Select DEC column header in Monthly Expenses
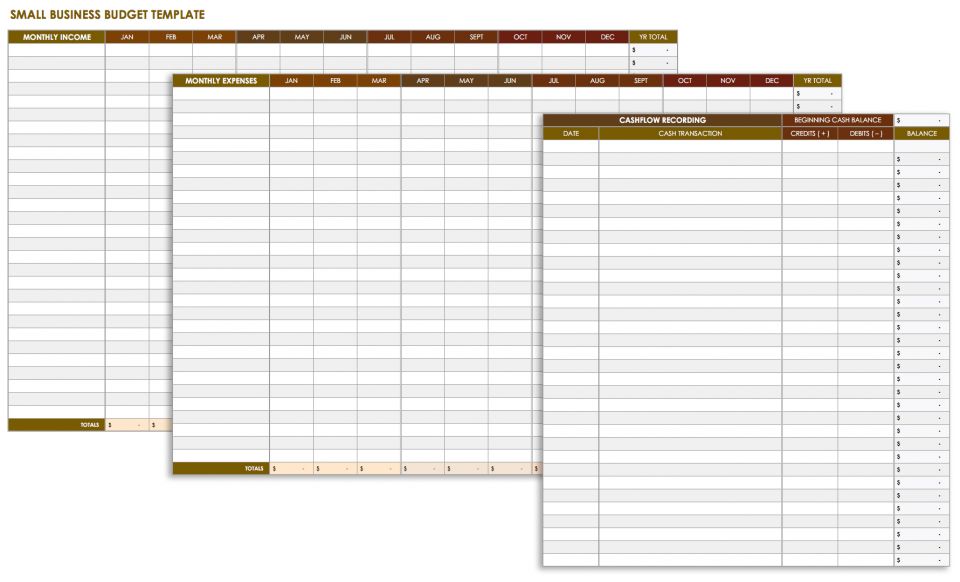This screenshot has width=960, height=582. (772, 81)
